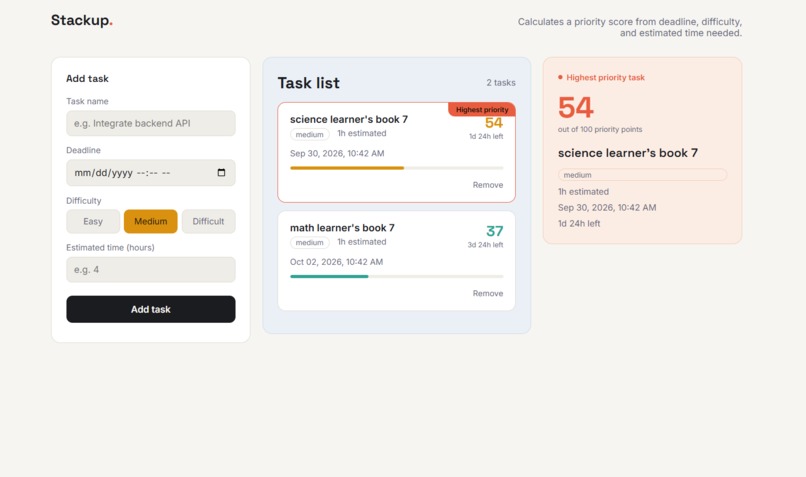806x477 pixels.
Task: Click the medium tag in Highest priority panel
Action: coord(642,175)
